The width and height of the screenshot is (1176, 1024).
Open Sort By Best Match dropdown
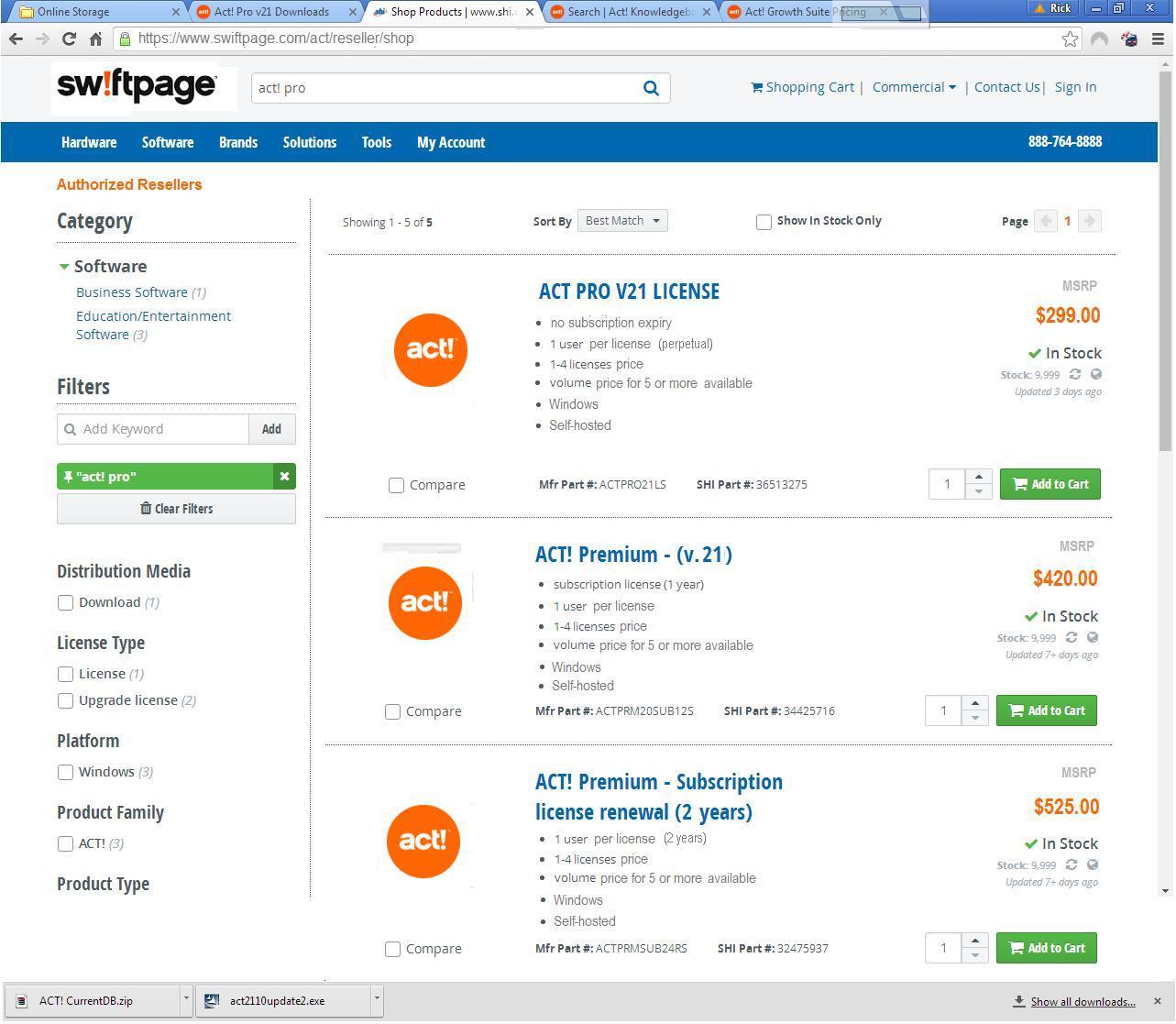(622, 221)
